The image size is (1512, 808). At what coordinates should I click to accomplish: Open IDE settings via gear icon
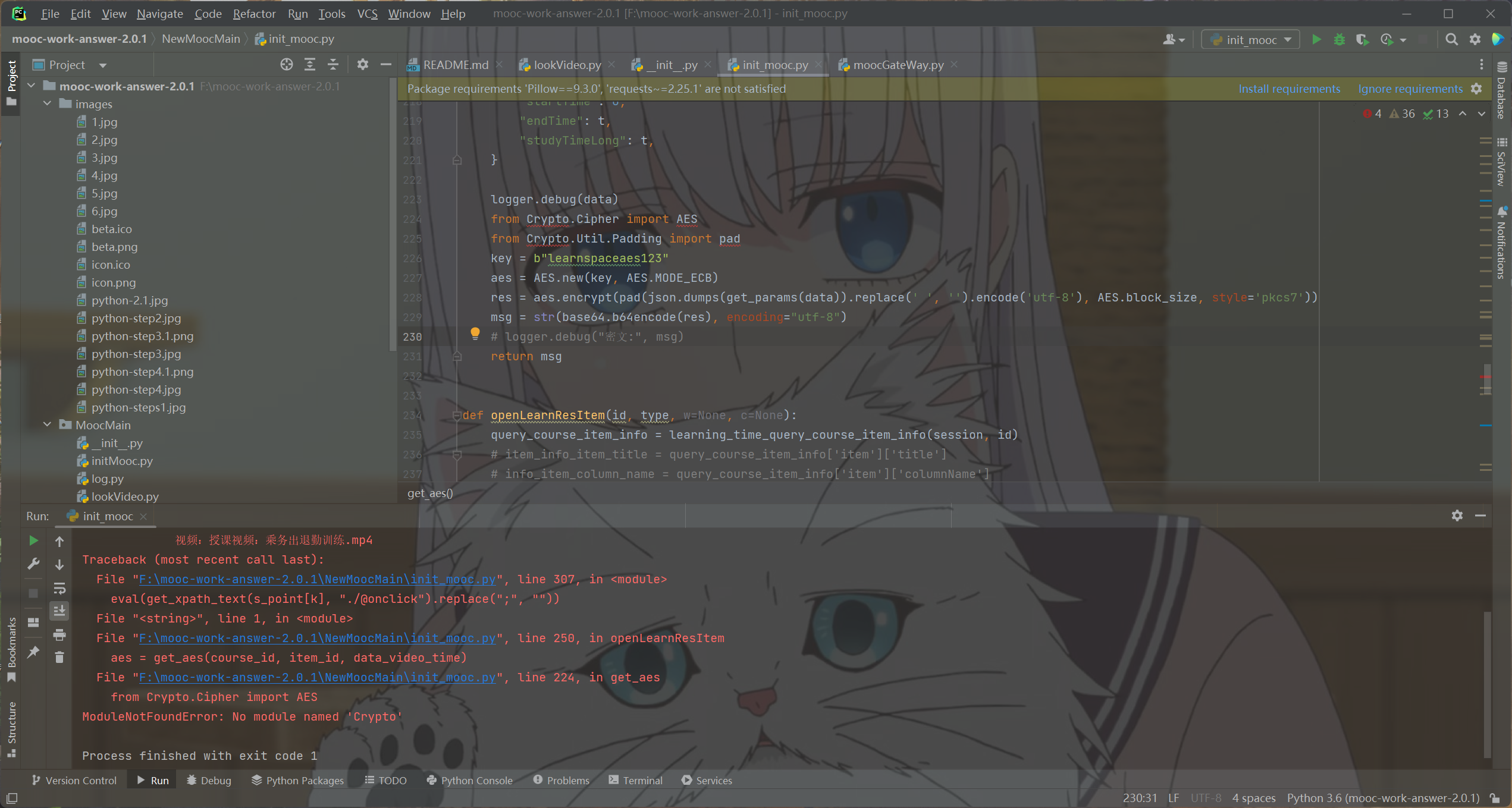(1475, 39)
